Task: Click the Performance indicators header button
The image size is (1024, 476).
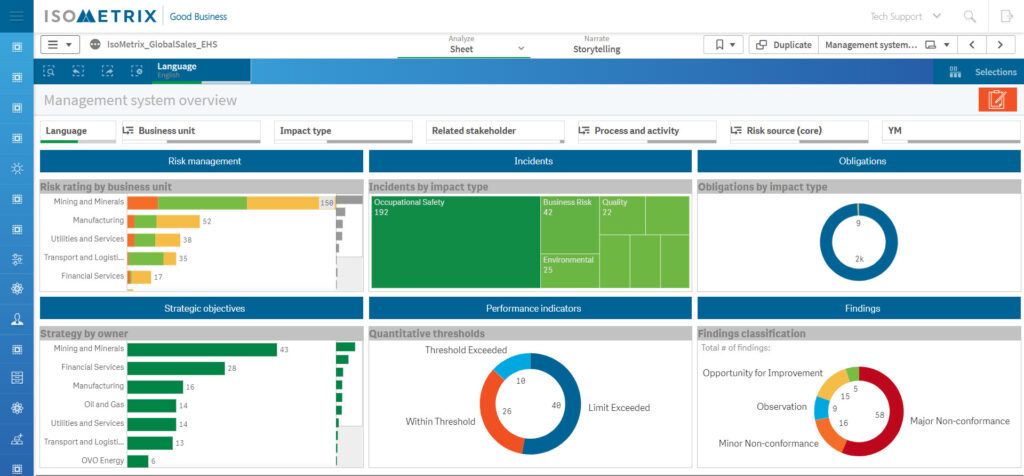Action: [x=530, y=308]
